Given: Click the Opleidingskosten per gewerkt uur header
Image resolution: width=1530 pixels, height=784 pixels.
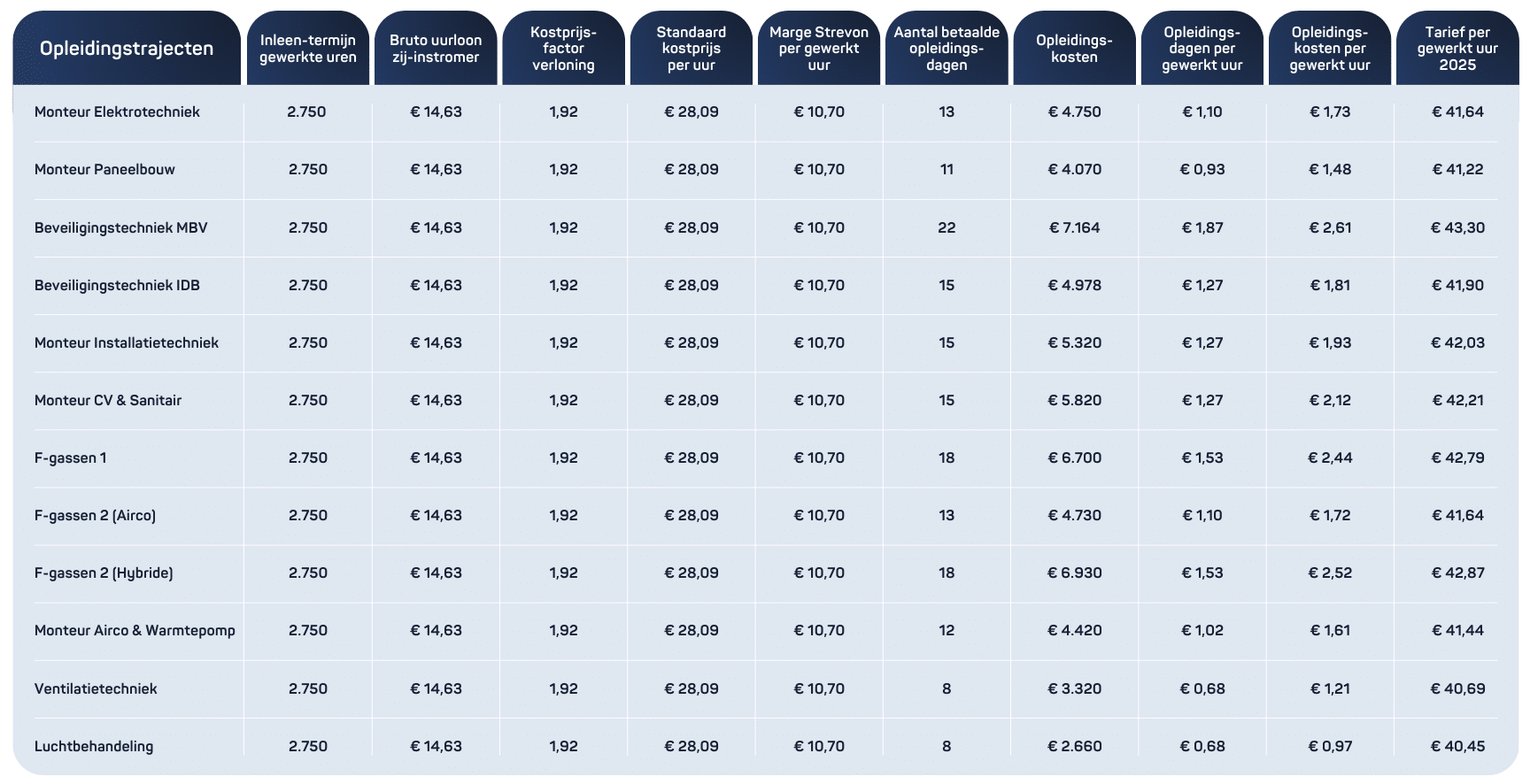Looking at the screenshot, I should click(1330, 49).
